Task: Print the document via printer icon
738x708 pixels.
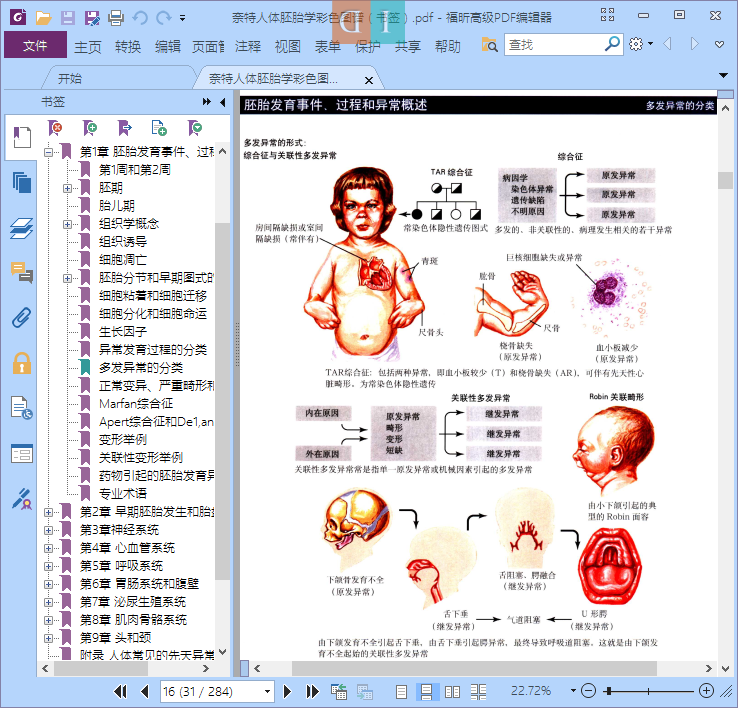Action: 116,18
